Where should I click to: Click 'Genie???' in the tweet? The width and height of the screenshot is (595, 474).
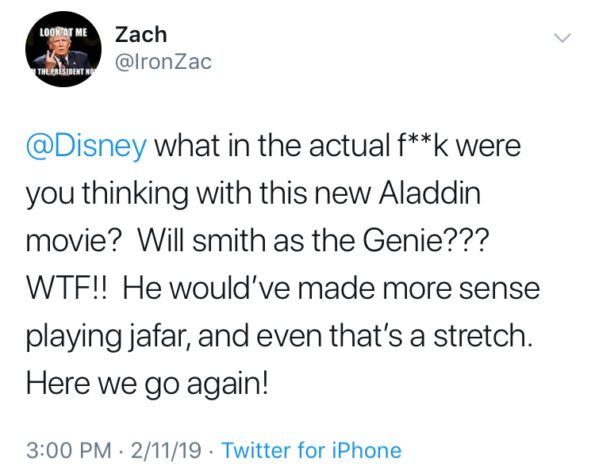coord(423,241)
